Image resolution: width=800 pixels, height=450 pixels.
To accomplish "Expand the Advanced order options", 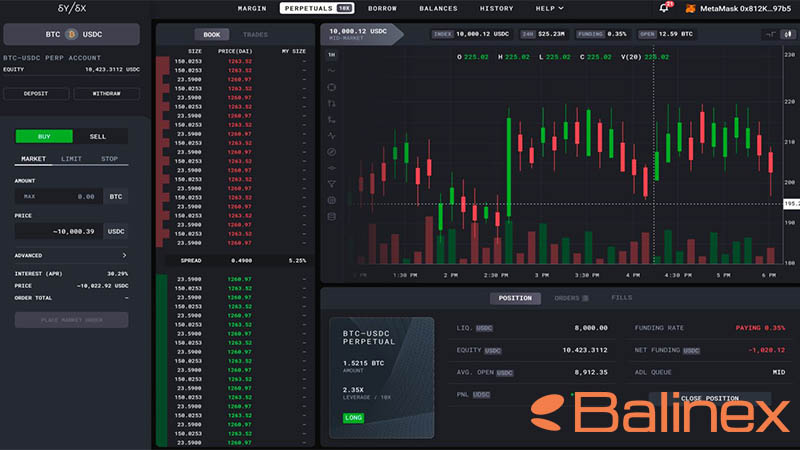I will tap(71, 255).
